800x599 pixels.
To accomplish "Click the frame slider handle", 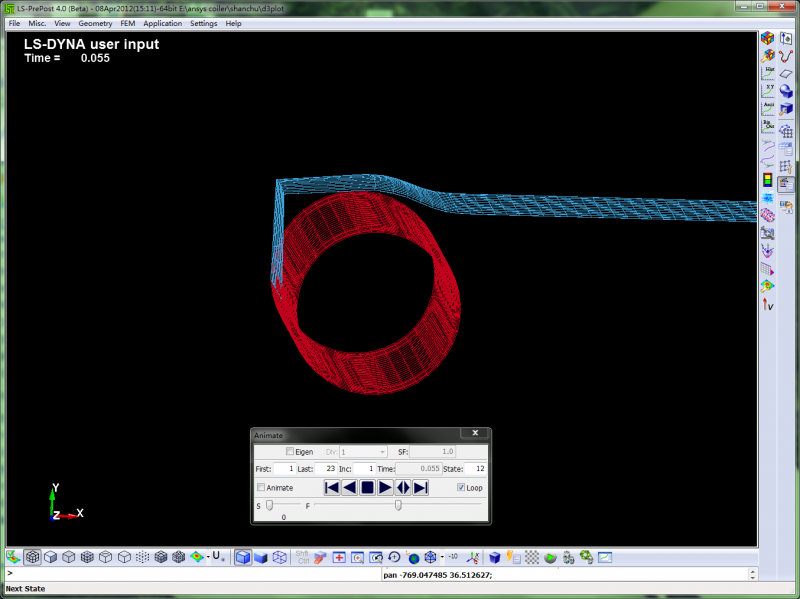I will tap(398, 505).
